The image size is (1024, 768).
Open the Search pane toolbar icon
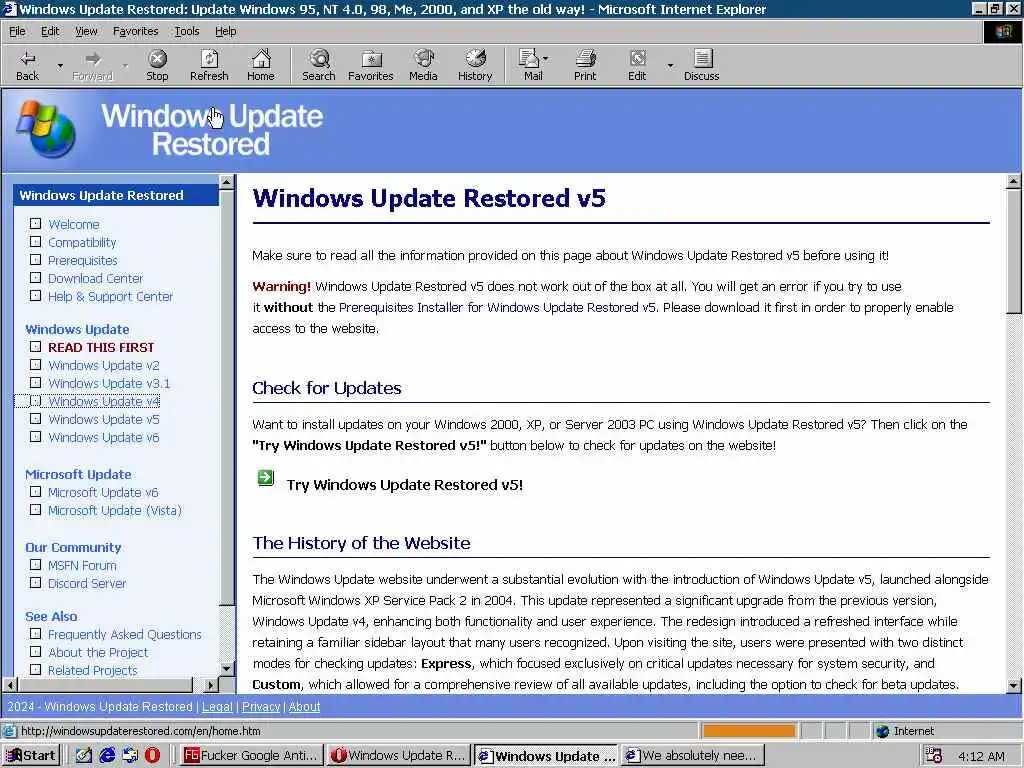point(319,65)
